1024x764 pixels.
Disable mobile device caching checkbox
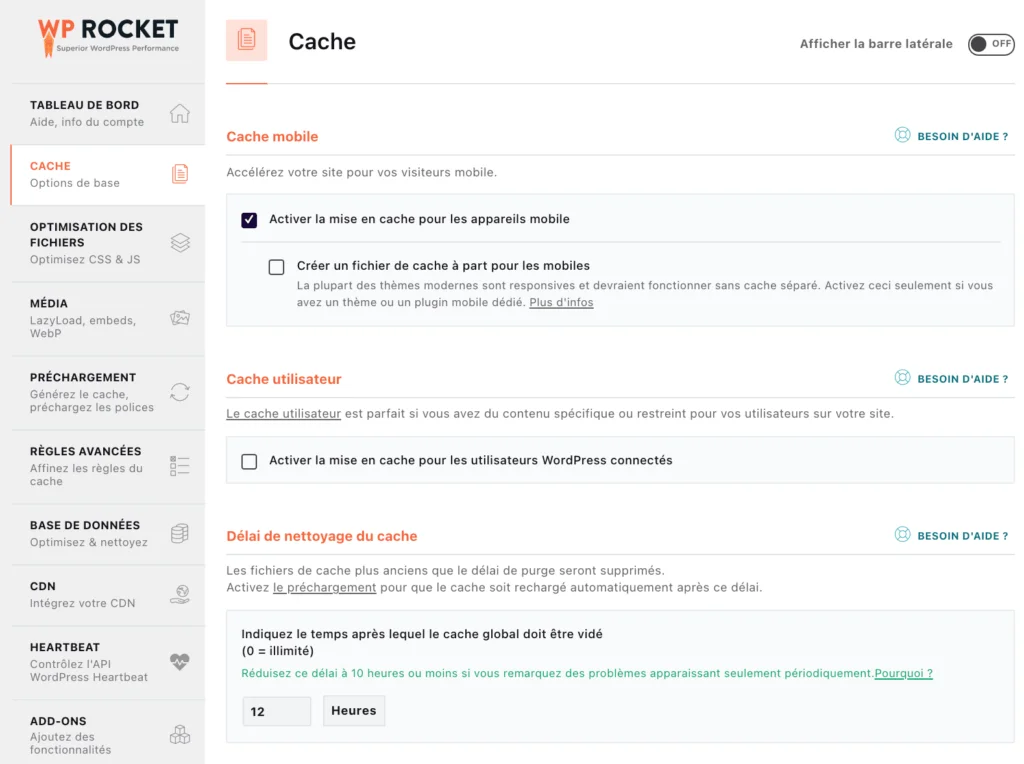tap(249, 220)
